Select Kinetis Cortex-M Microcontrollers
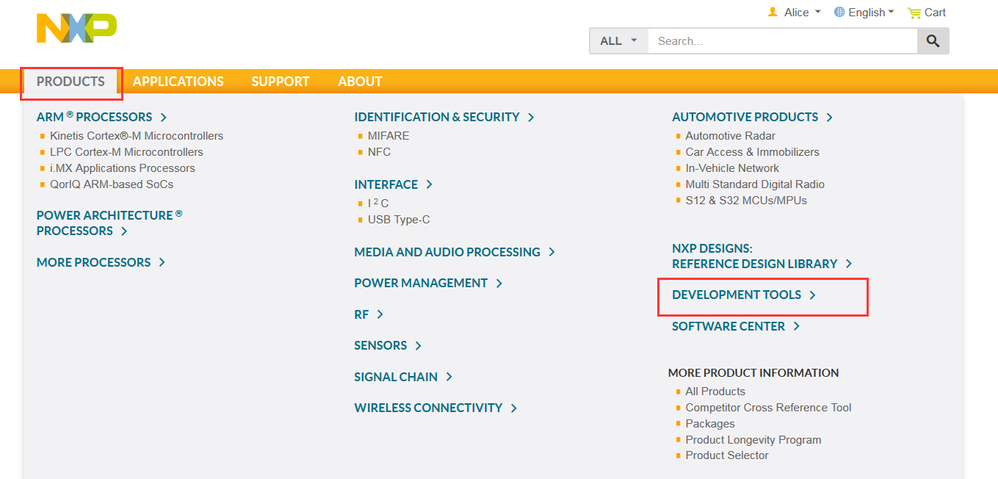This screenshot has height=479, width=998. (x=136, y=136)
